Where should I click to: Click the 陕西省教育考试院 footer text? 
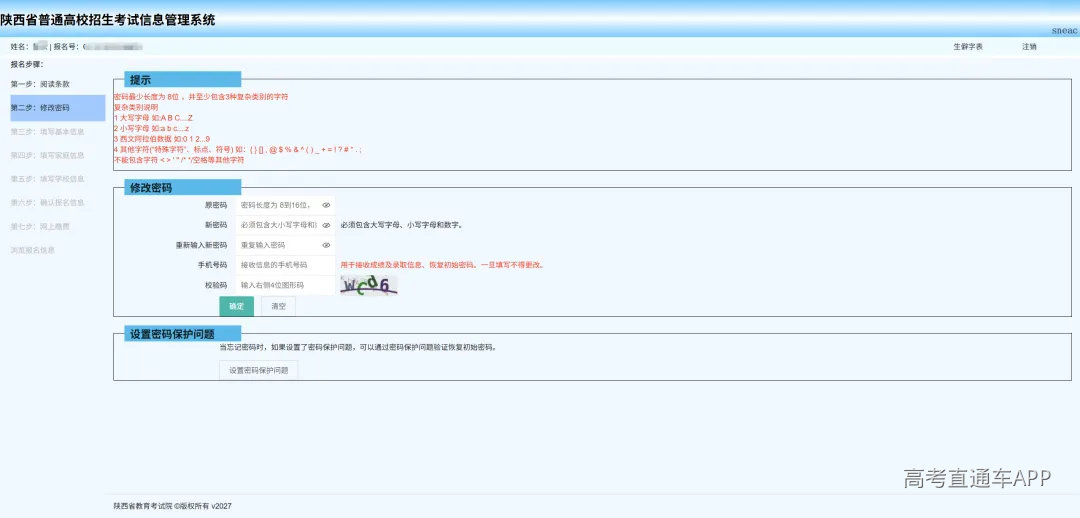173,506
